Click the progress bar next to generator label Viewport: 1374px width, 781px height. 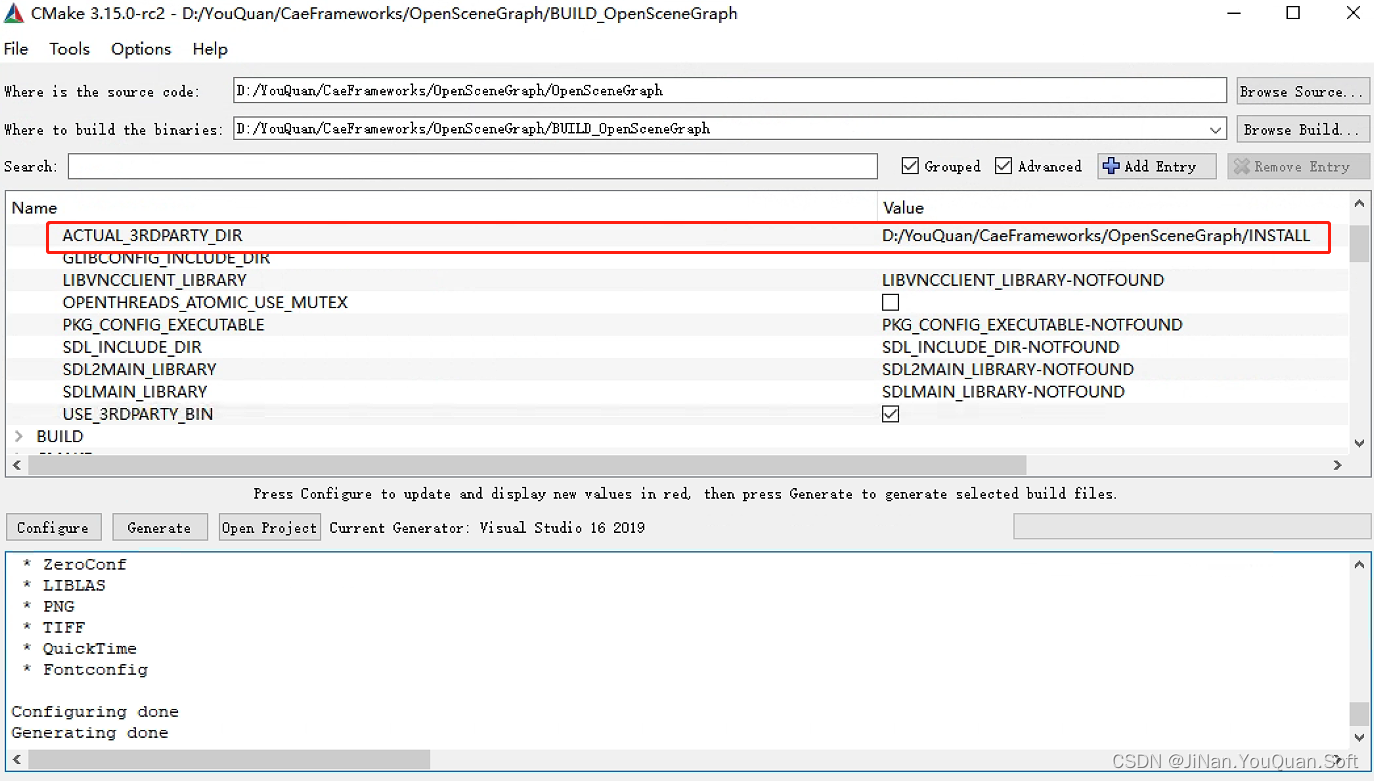click(x=1192, y=527)
